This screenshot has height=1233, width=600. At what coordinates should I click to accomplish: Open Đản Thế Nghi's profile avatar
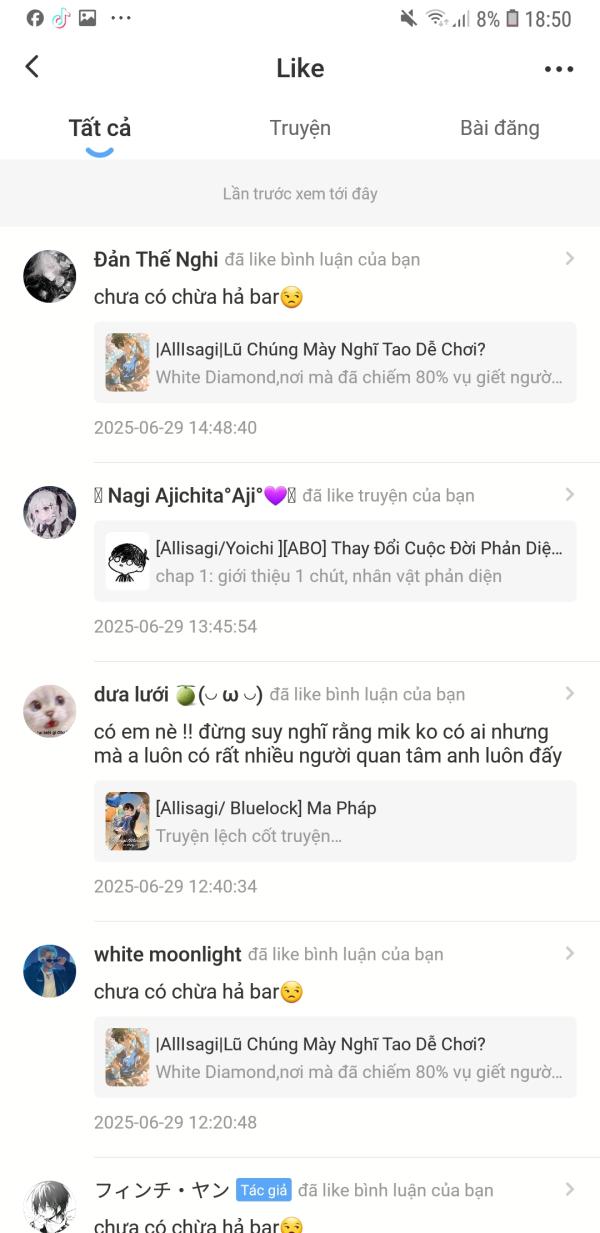click(49, 276)
